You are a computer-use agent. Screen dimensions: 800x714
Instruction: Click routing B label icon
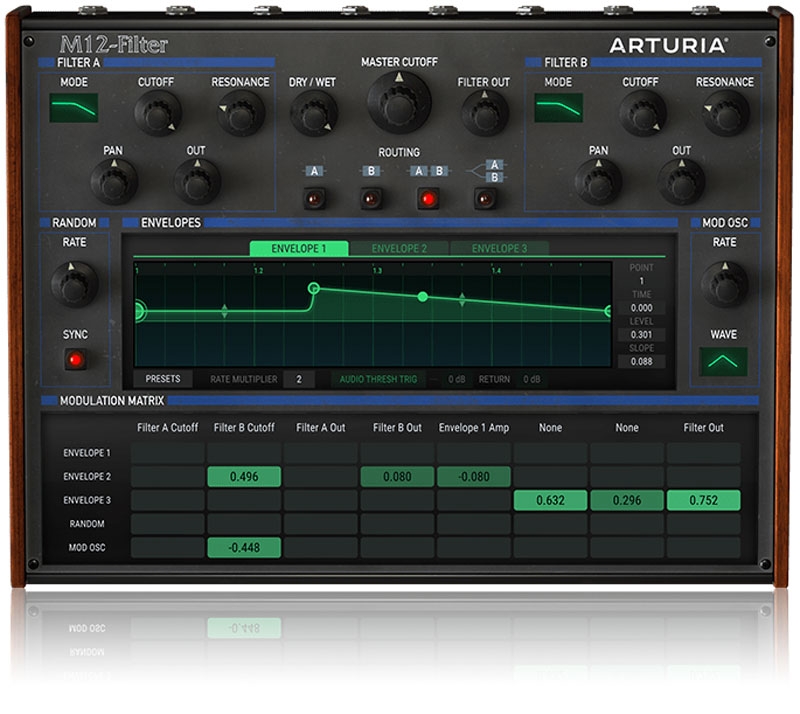click(371, 171)
